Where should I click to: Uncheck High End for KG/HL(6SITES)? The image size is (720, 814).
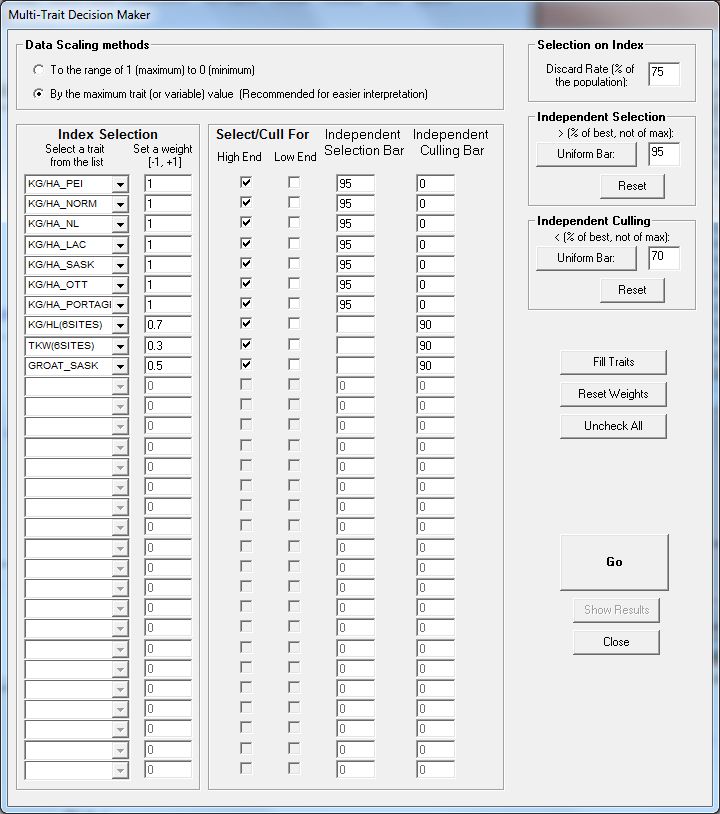[x=246, y=323]
